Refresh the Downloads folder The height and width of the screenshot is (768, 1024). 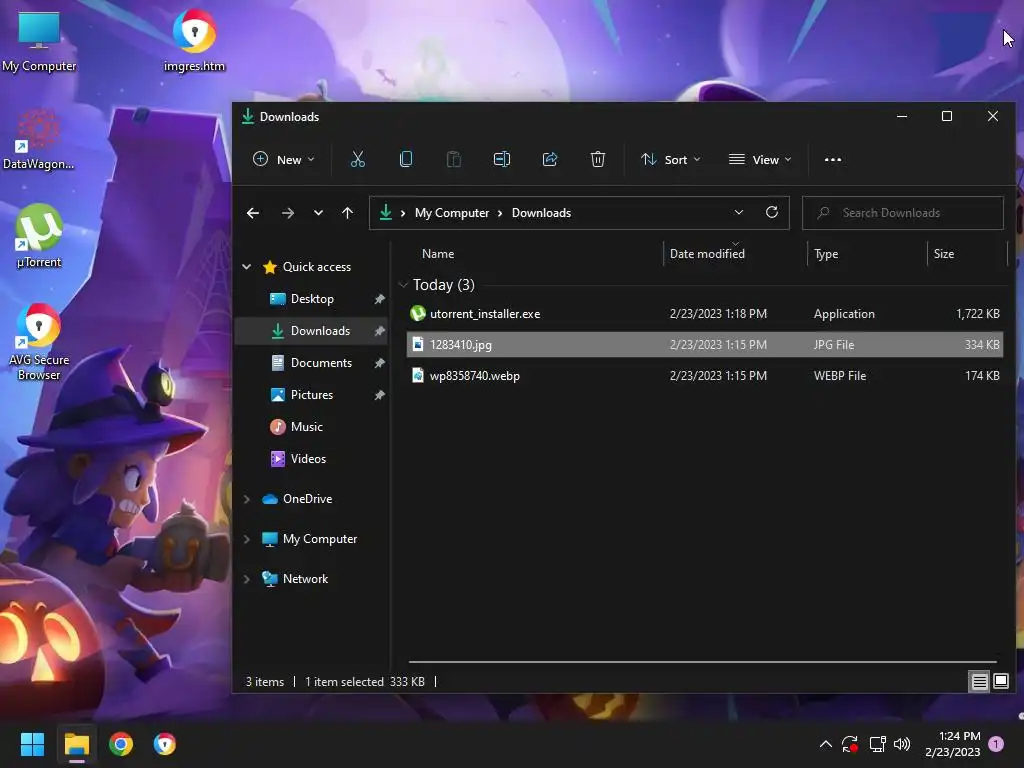pyautogui.click(x=772, y=212)
